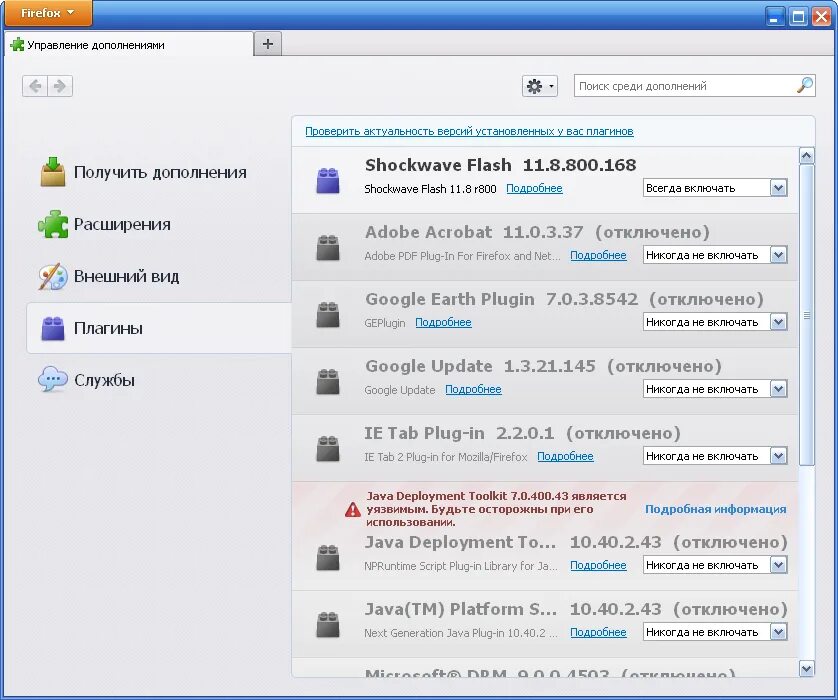Viewport: 838px width, 700px height.
Task: Click the Java Deployment Toolkit vulnerability warning text
Action: point(496,509)
